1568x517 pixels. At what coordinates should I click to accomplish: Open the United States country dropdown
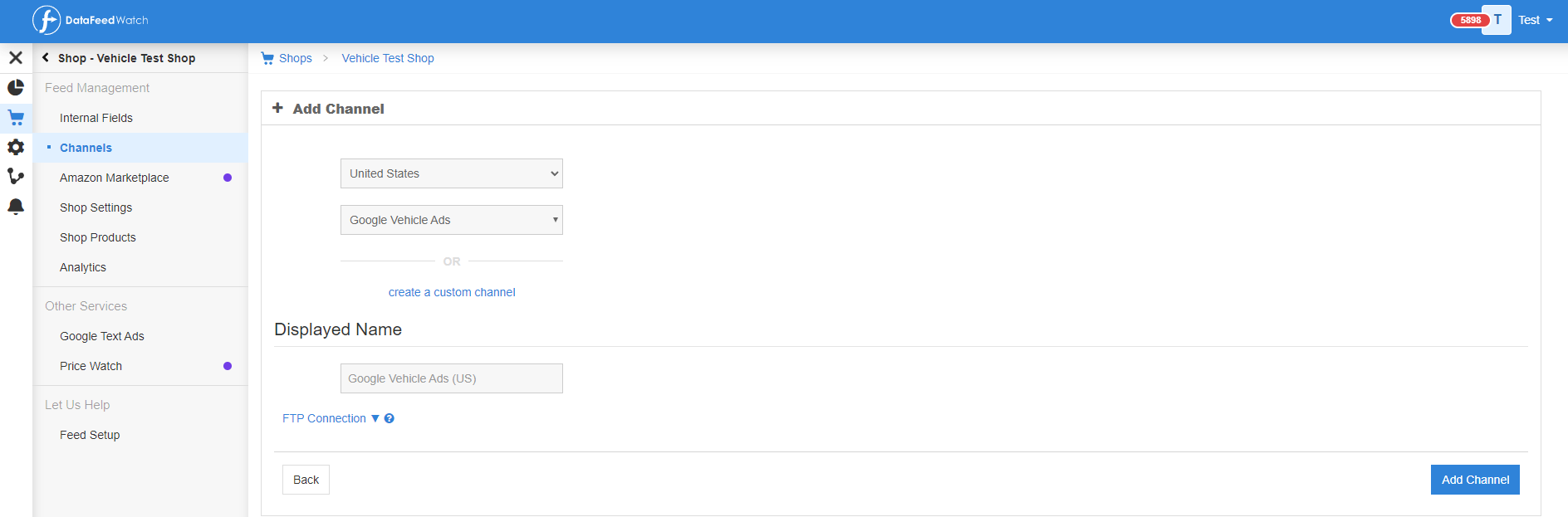[x=451, y=173]
